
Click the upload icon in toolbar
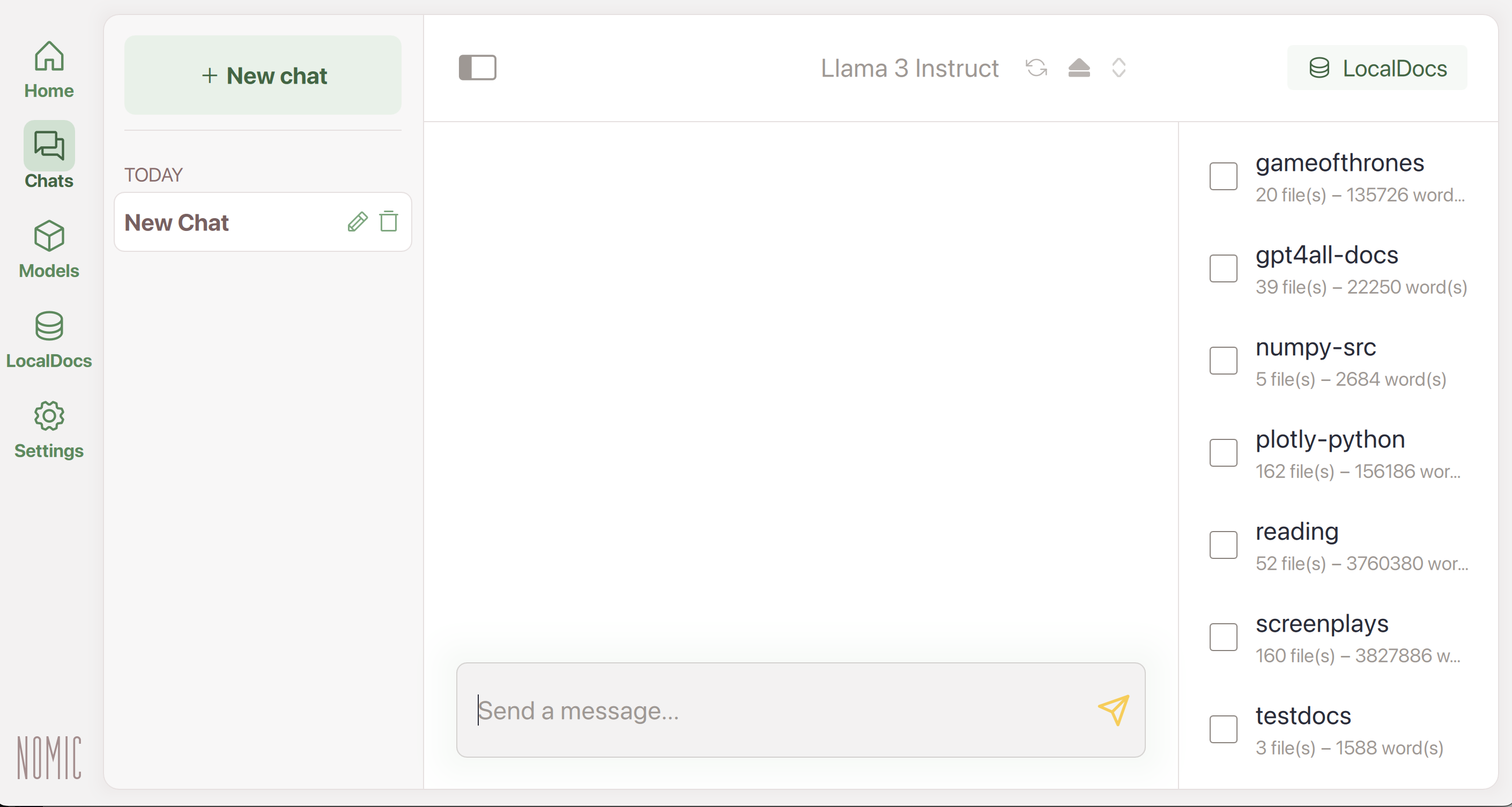click(1079, 67)
